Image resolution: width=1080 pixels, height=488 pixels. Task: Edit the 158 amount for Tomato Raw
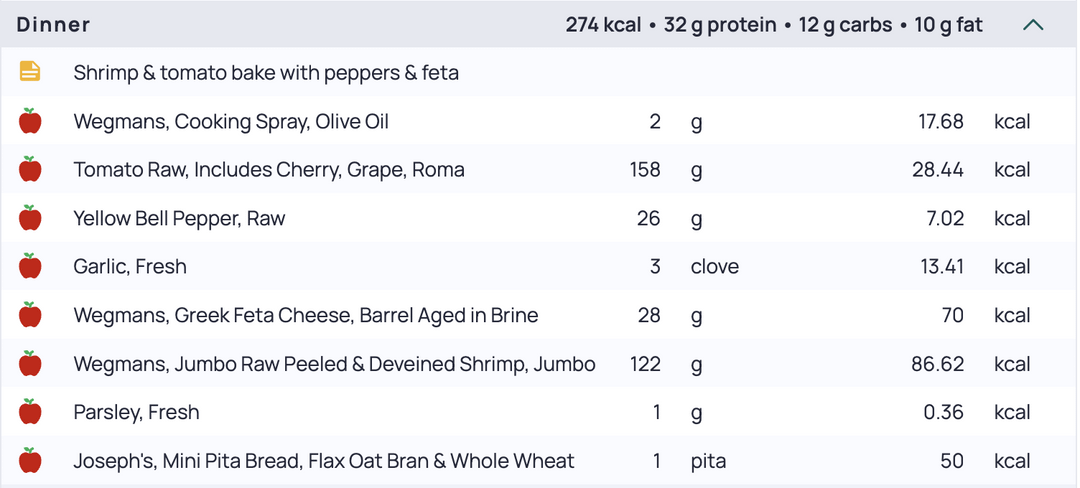point(645,170)
